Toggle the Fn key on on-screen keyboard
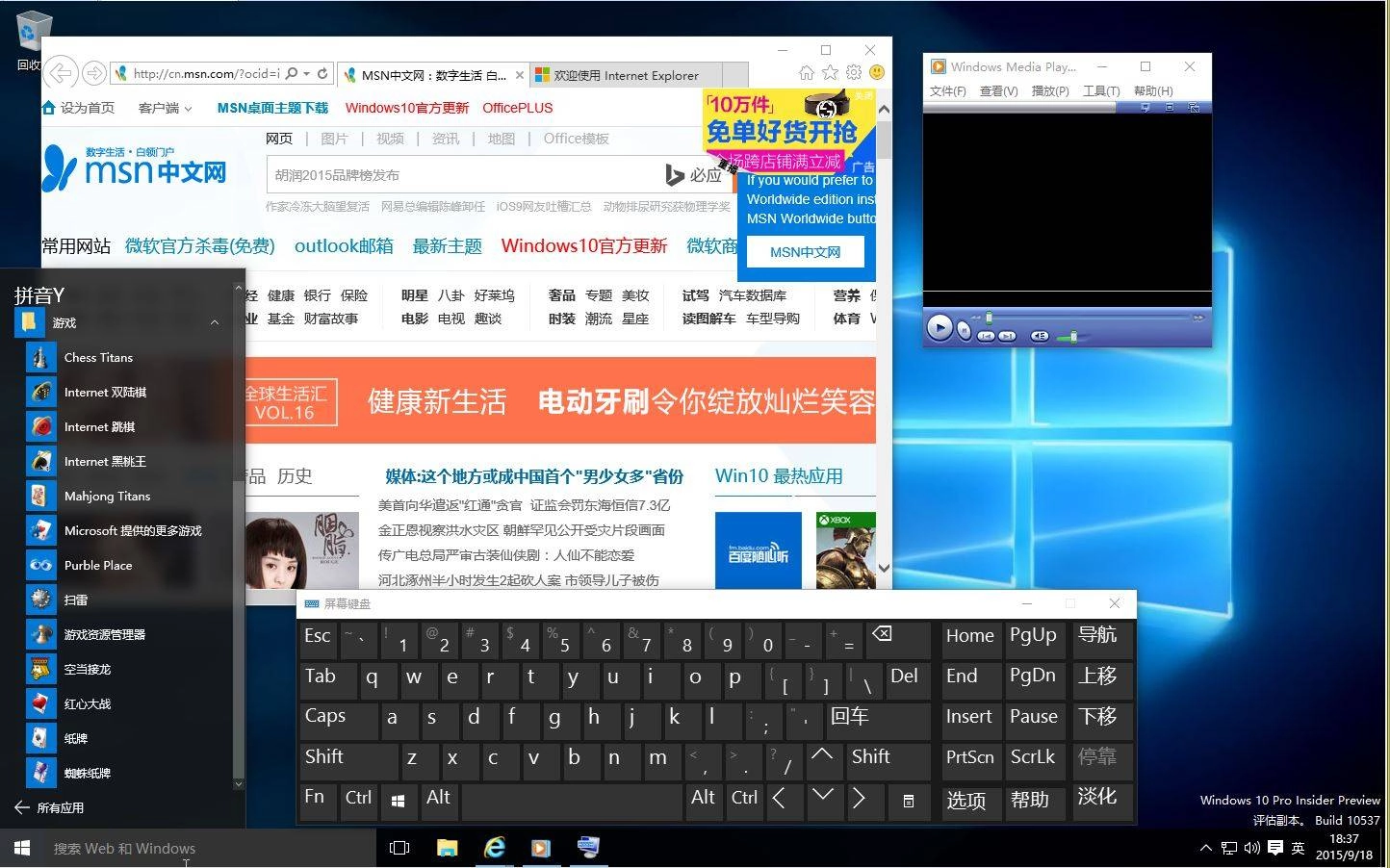The width and height of the screenshot is (1390, 868). pyautogui.click(x=318, y=800)
